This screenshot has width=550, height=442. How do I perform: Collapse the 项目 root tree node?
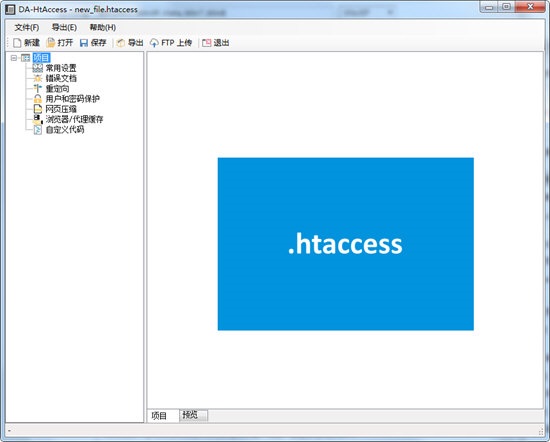pos(14,58)
